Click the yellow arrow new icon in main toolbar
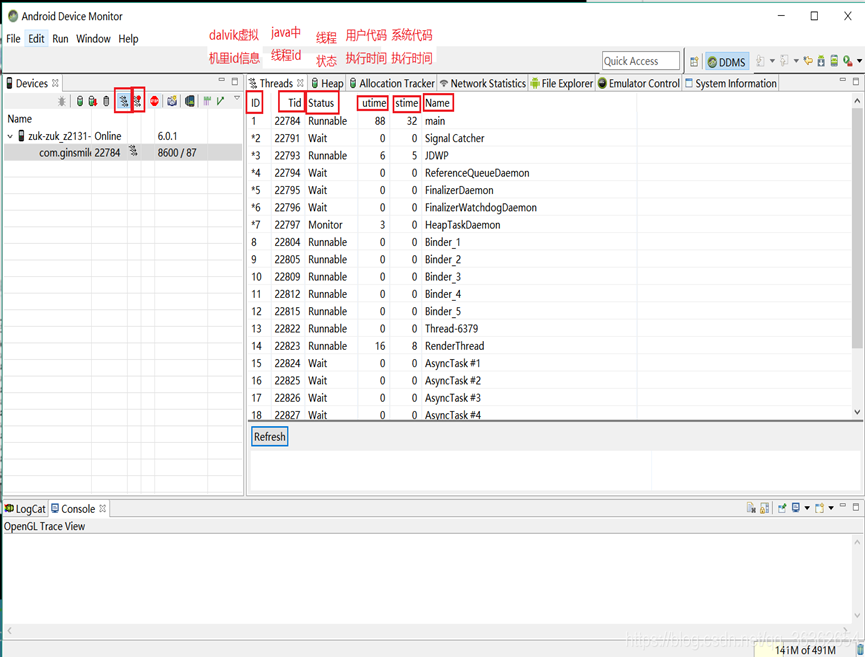This screenshot has height=657, width=865. tap(808, 61)
